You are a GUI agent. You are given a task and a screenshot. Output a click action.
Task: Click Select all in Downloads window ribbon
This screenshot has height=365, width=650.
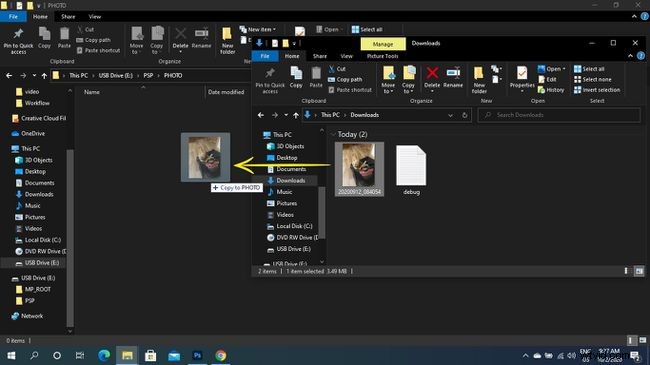pyautogui.click(x=589, y=69)
